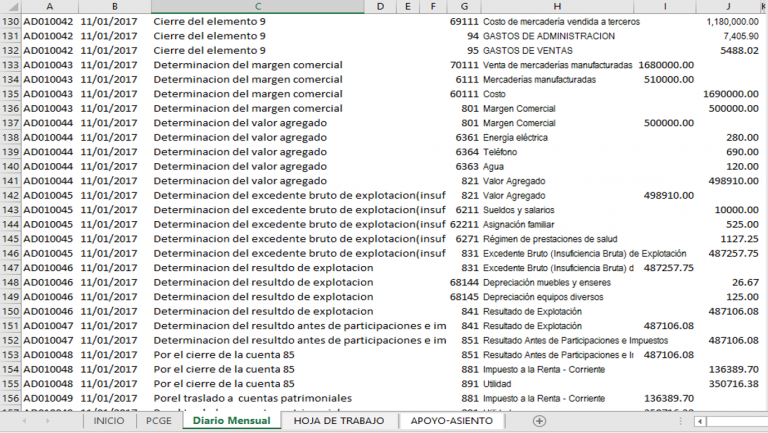
Task: Select the Diario Mensual sheet tab
Action: pos(232,421)
